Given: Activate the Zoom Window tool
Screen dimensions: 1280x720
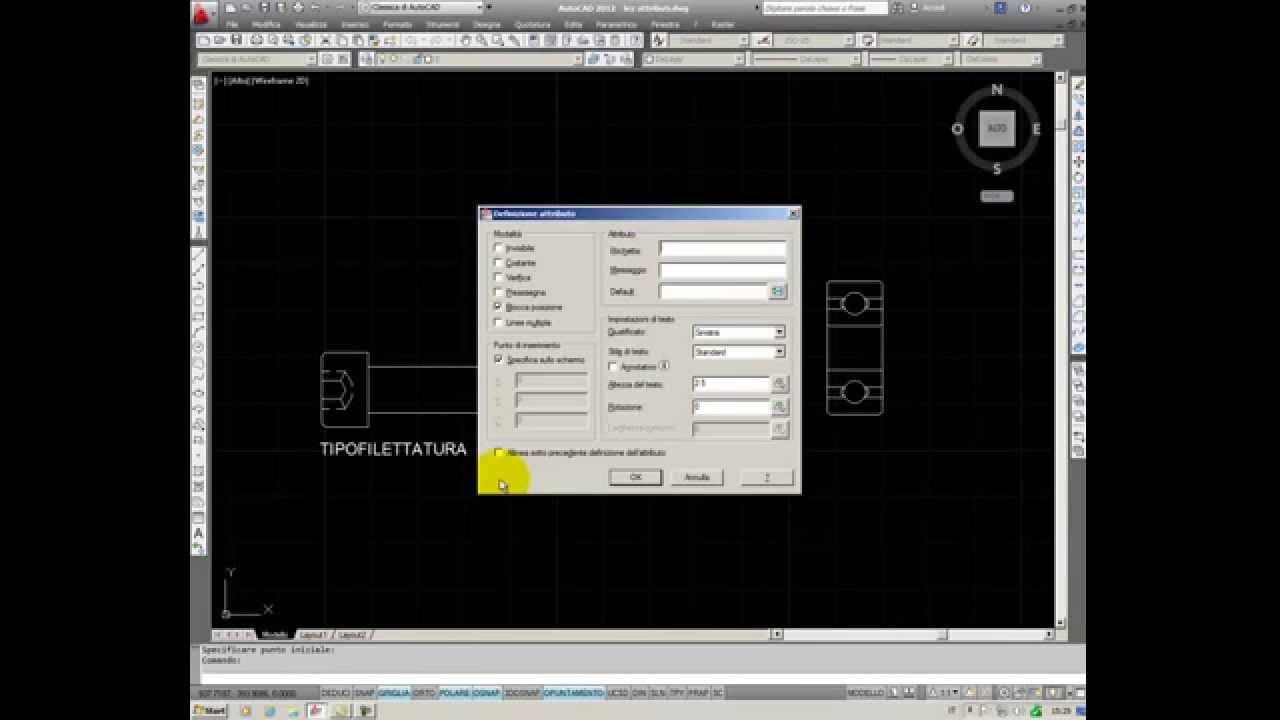Looking at the screenshot, I should coord(498,40).
